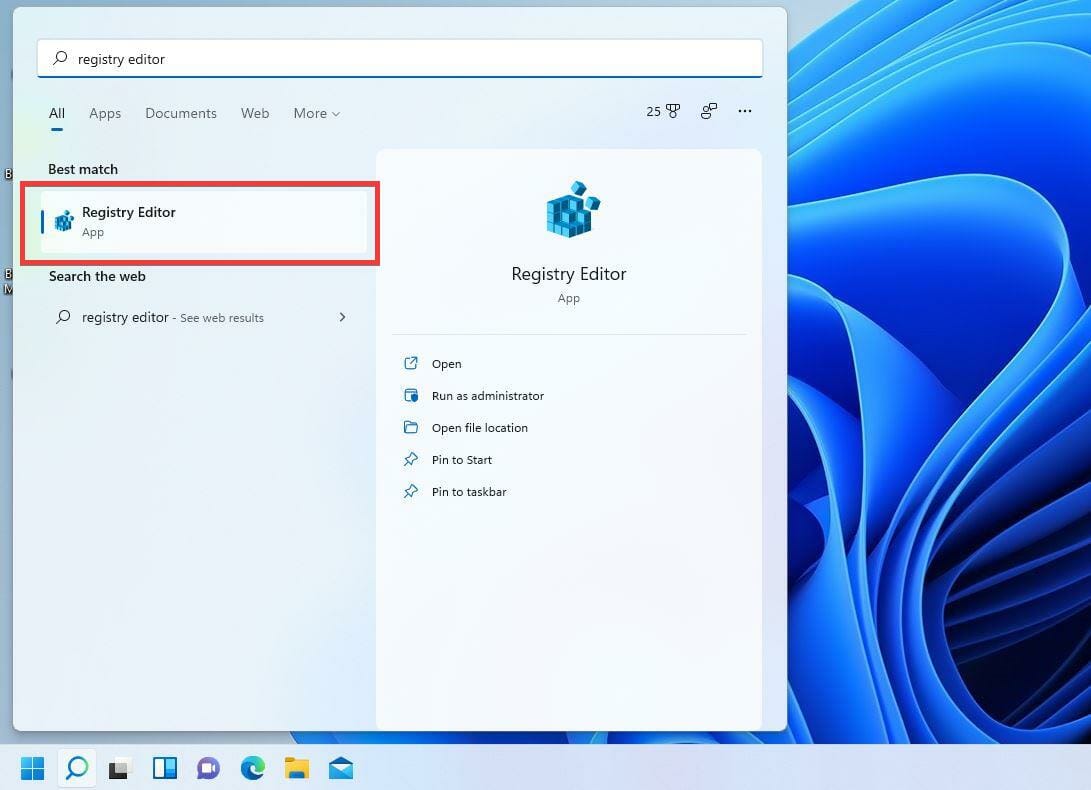The height and width of the screenshot is (790, 1091).
Task: Open the three-dot options menu
Action: pyautogui.click(x=744, y=111)
